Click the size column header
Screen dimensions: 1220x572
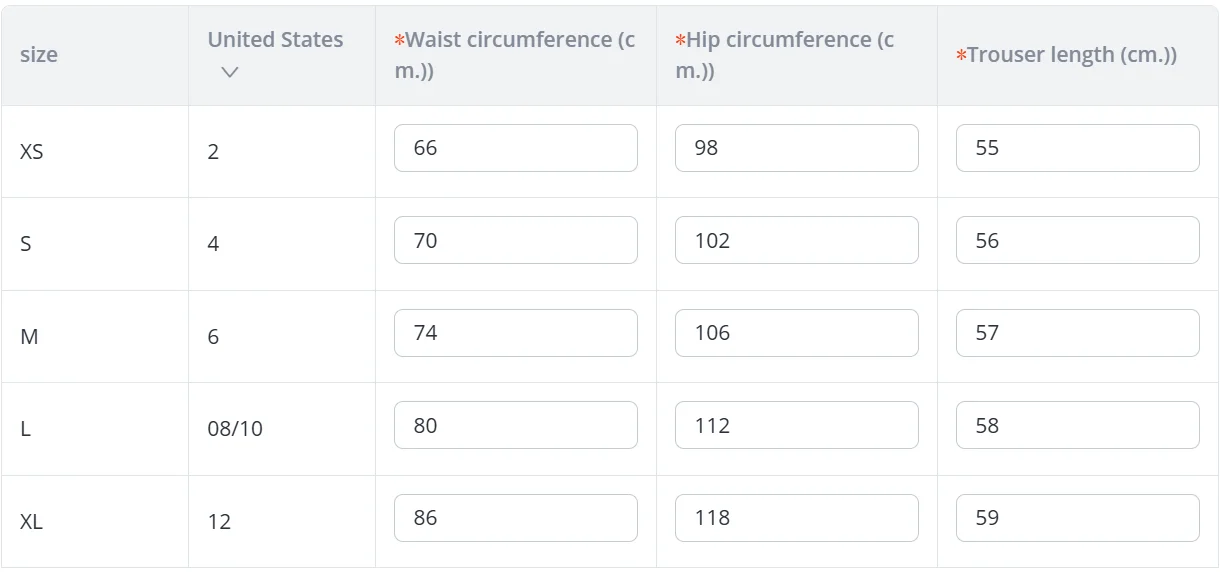[39, 55]
